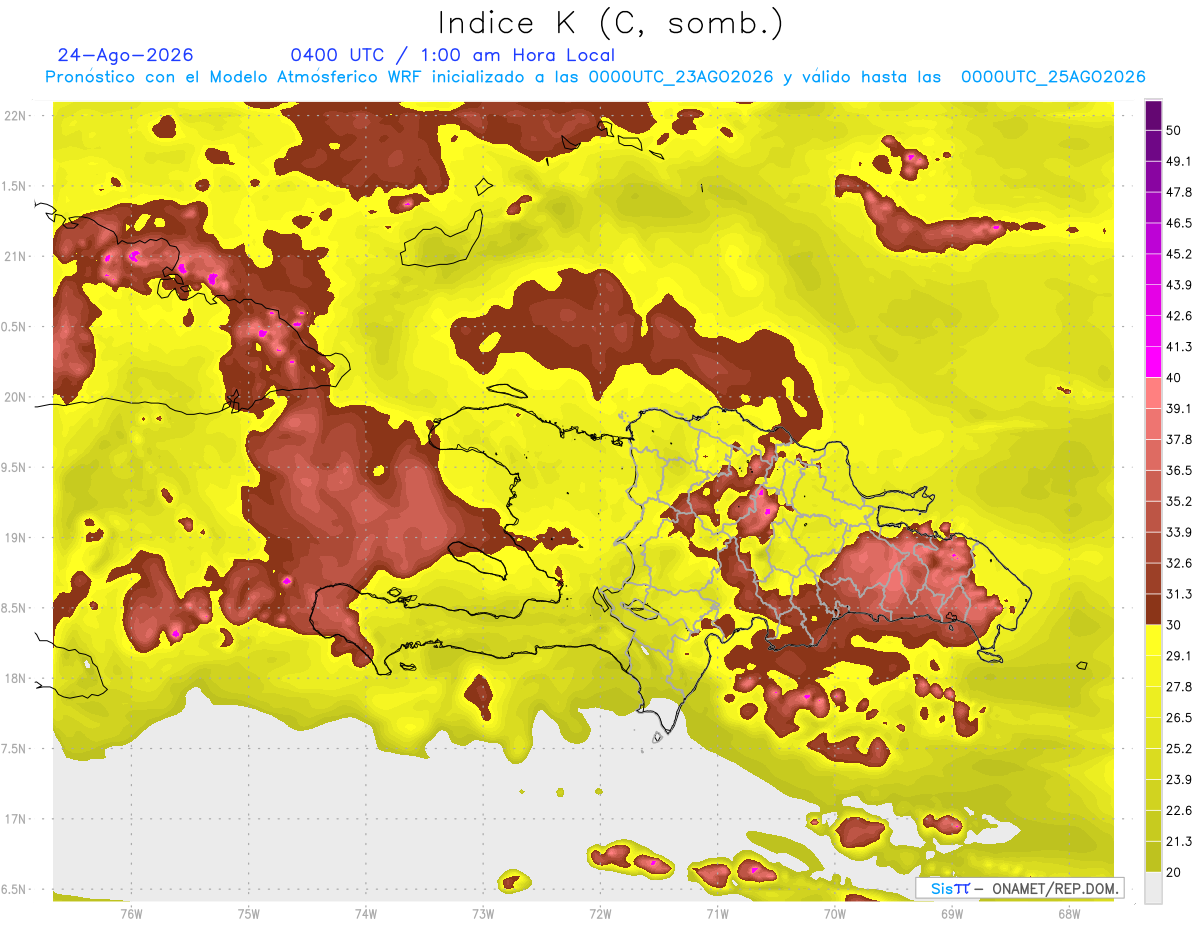Click the "68W" longitude label

(x=1069, y=913)
